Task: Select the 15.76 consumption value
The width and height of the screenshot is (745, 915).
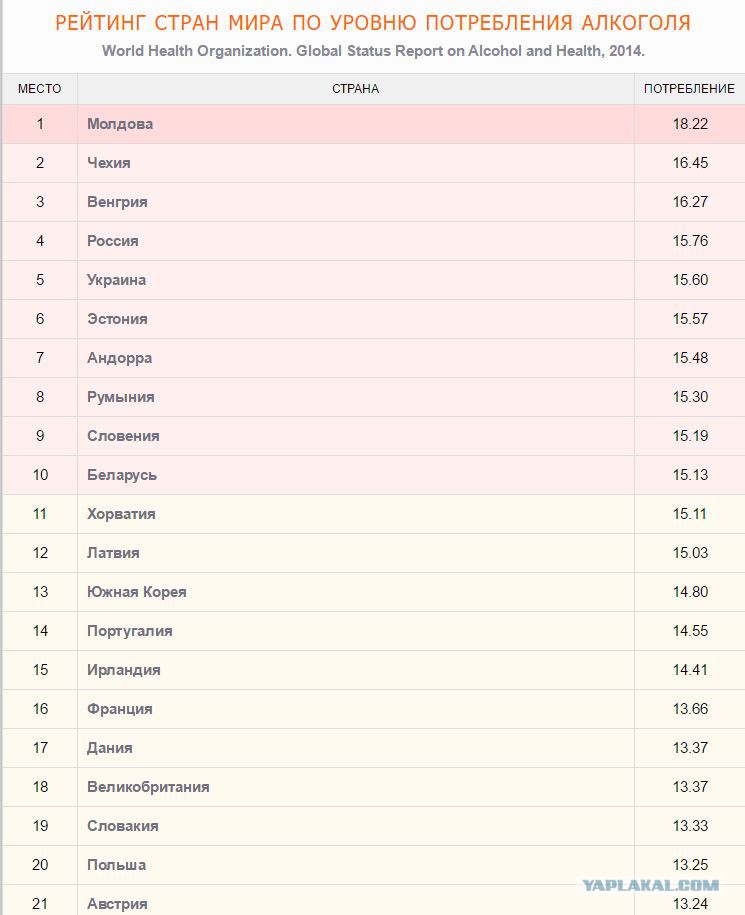Action: tap(690, 241)
